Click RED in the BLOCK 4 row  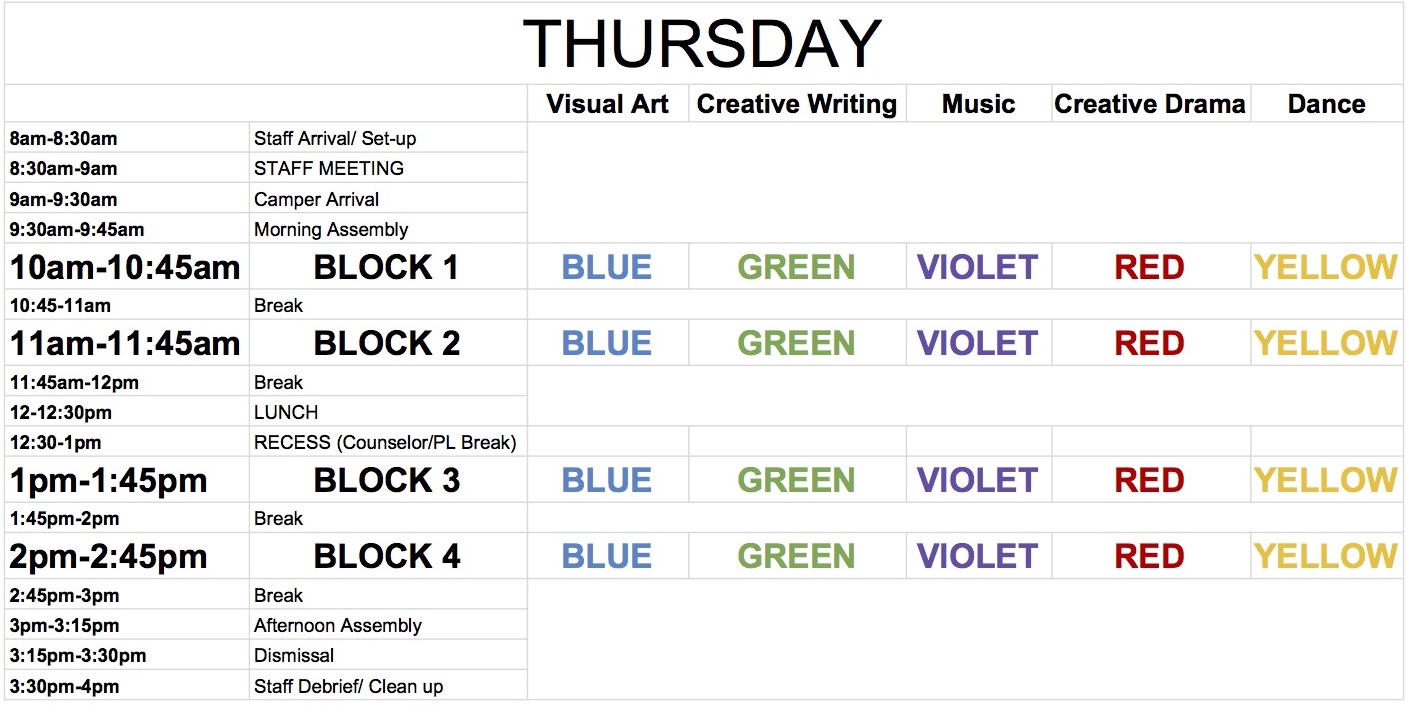click(x=1150, y=556)
